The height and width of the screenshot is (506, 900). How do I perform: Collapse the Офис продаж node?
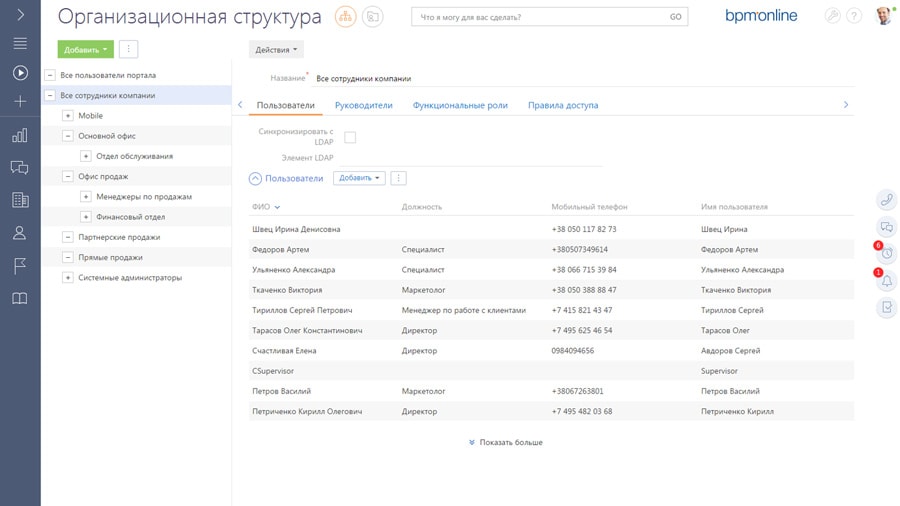click(x=68, y=176)
